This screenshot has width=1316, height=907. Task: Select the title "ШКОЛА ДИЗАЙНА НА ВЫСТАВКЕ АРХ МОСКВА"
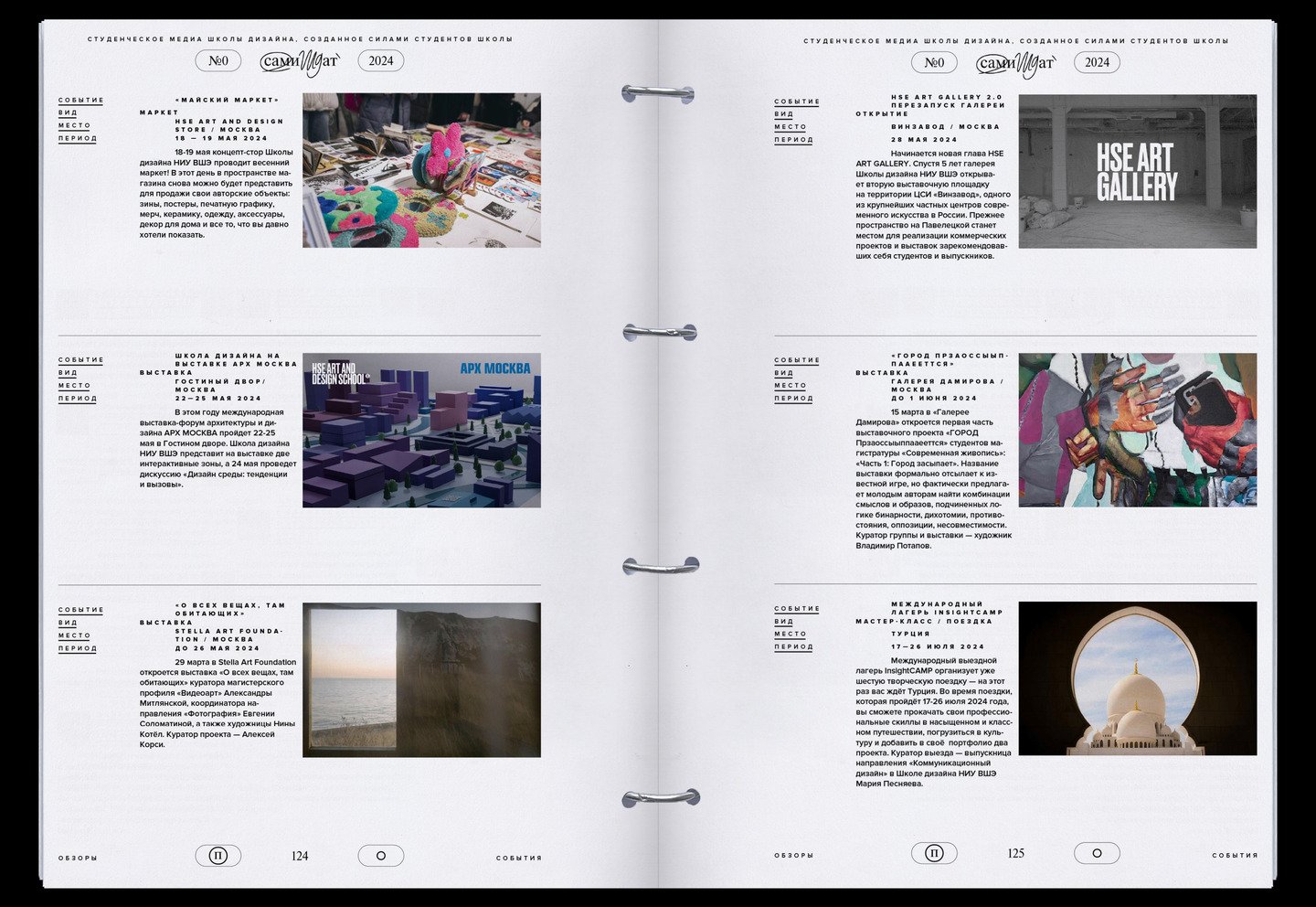(236, 360)
